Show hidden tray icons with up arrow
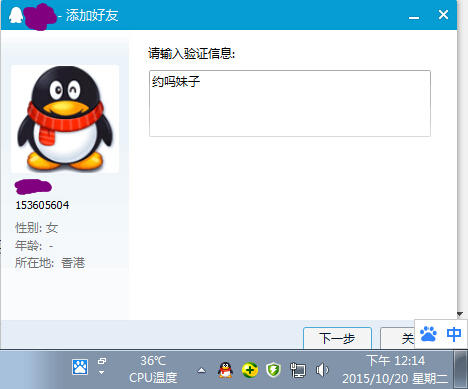 pyautogui.click(x=201, y=370)
